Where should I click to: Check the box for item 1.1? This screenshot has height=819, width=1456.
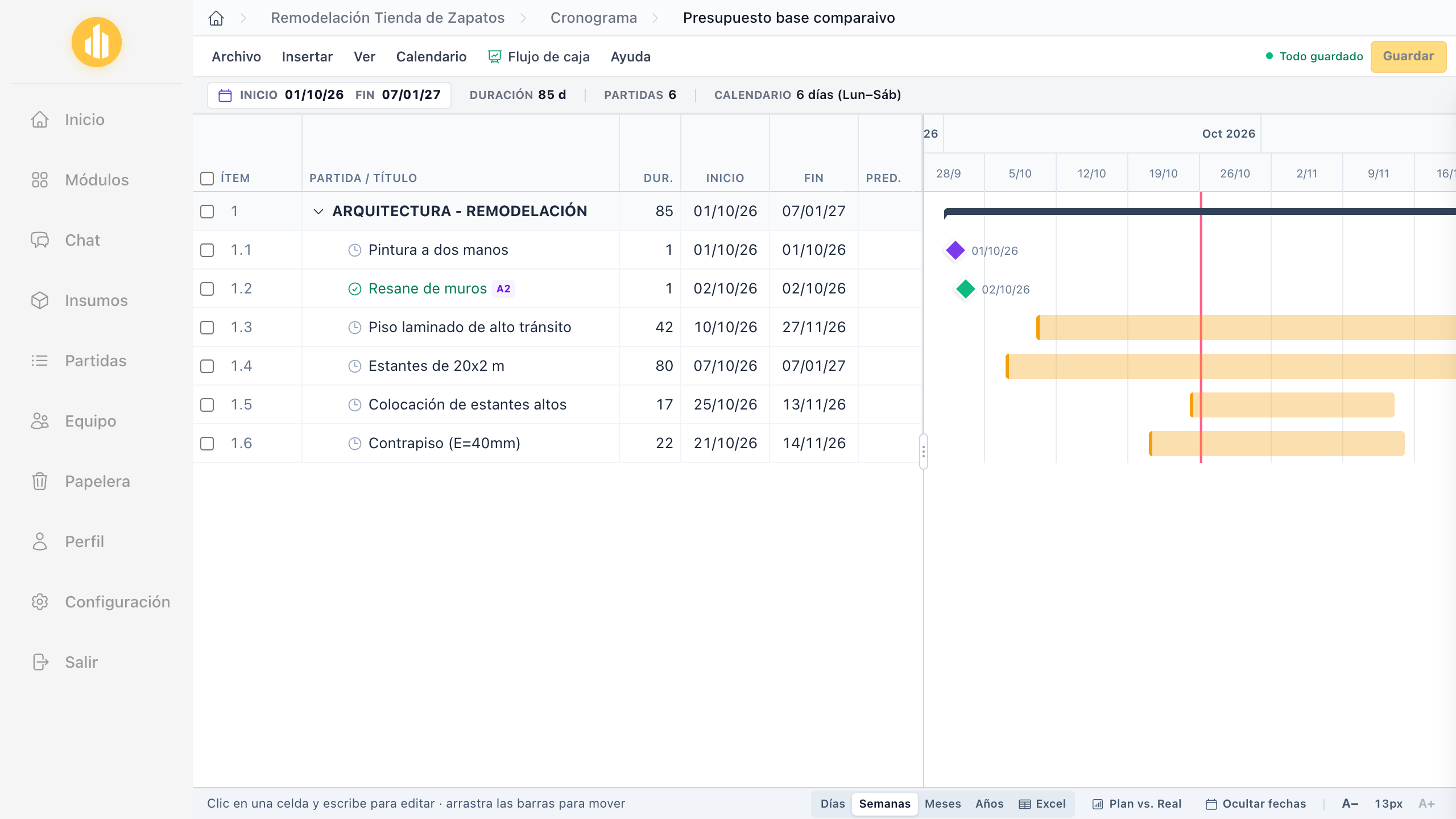207,250
